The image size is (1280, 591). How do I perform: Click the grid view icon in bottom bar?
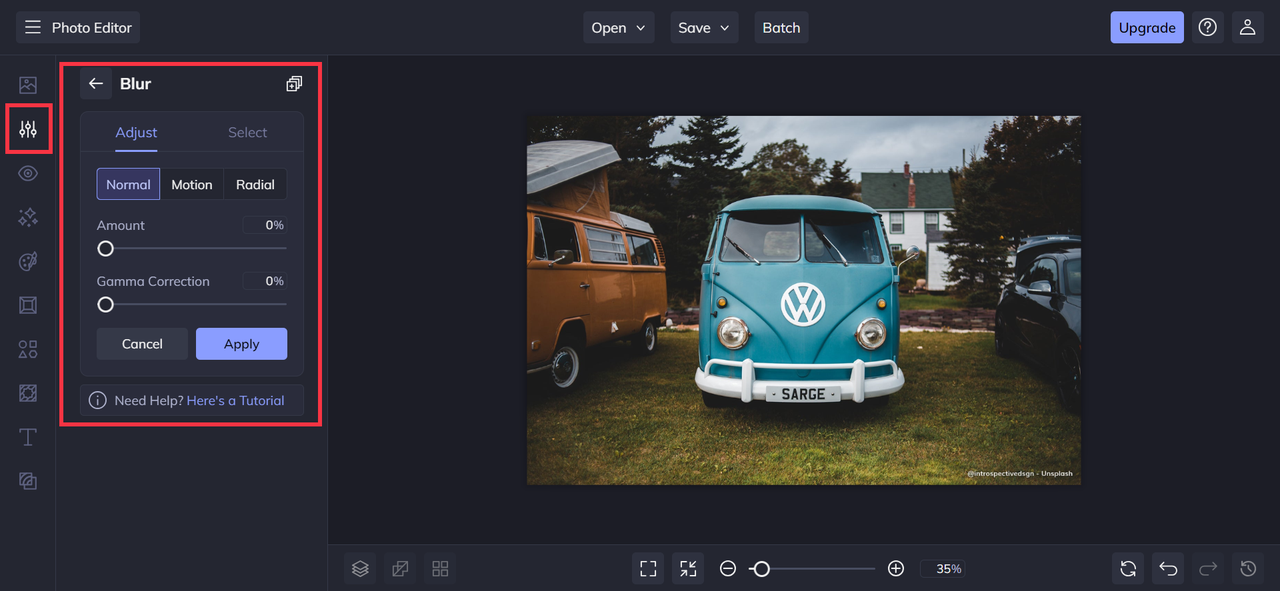point(440,569)
